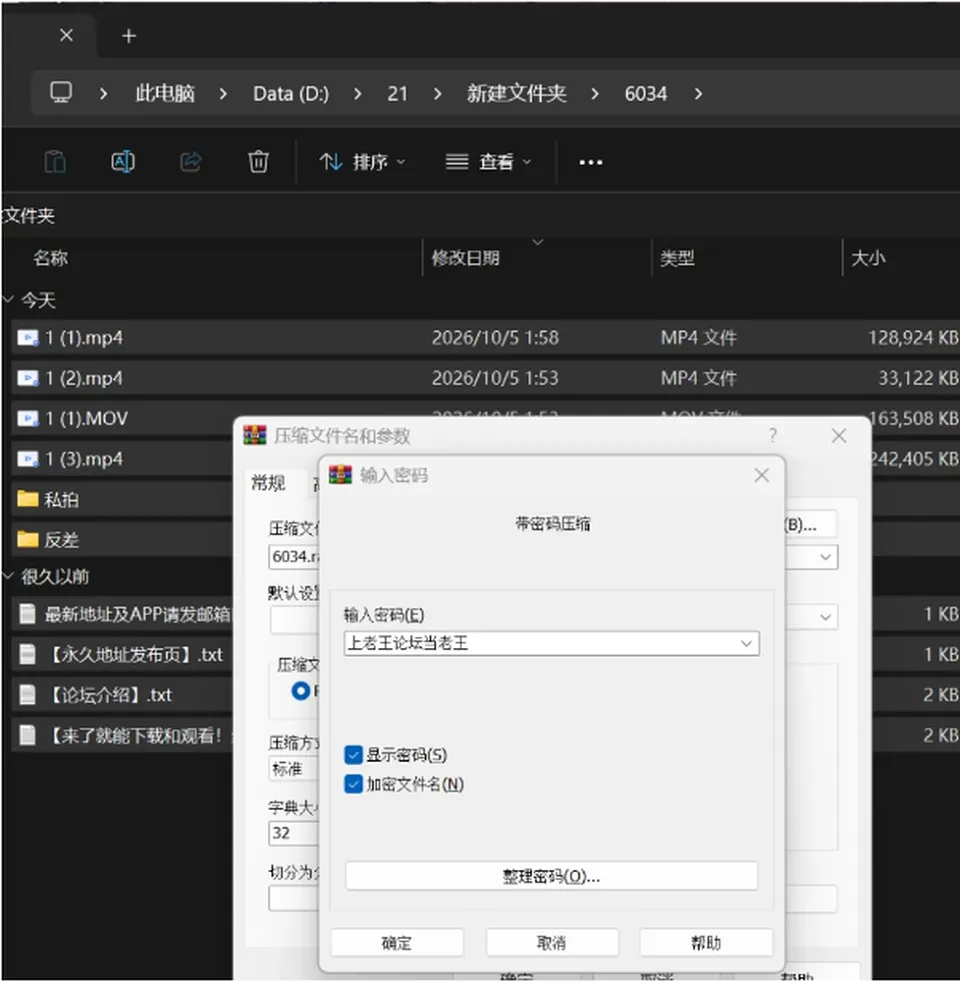This screenshot has height=982, width=960.
Task: Click 确定 in the password dialog
Action: coord(397,943)
